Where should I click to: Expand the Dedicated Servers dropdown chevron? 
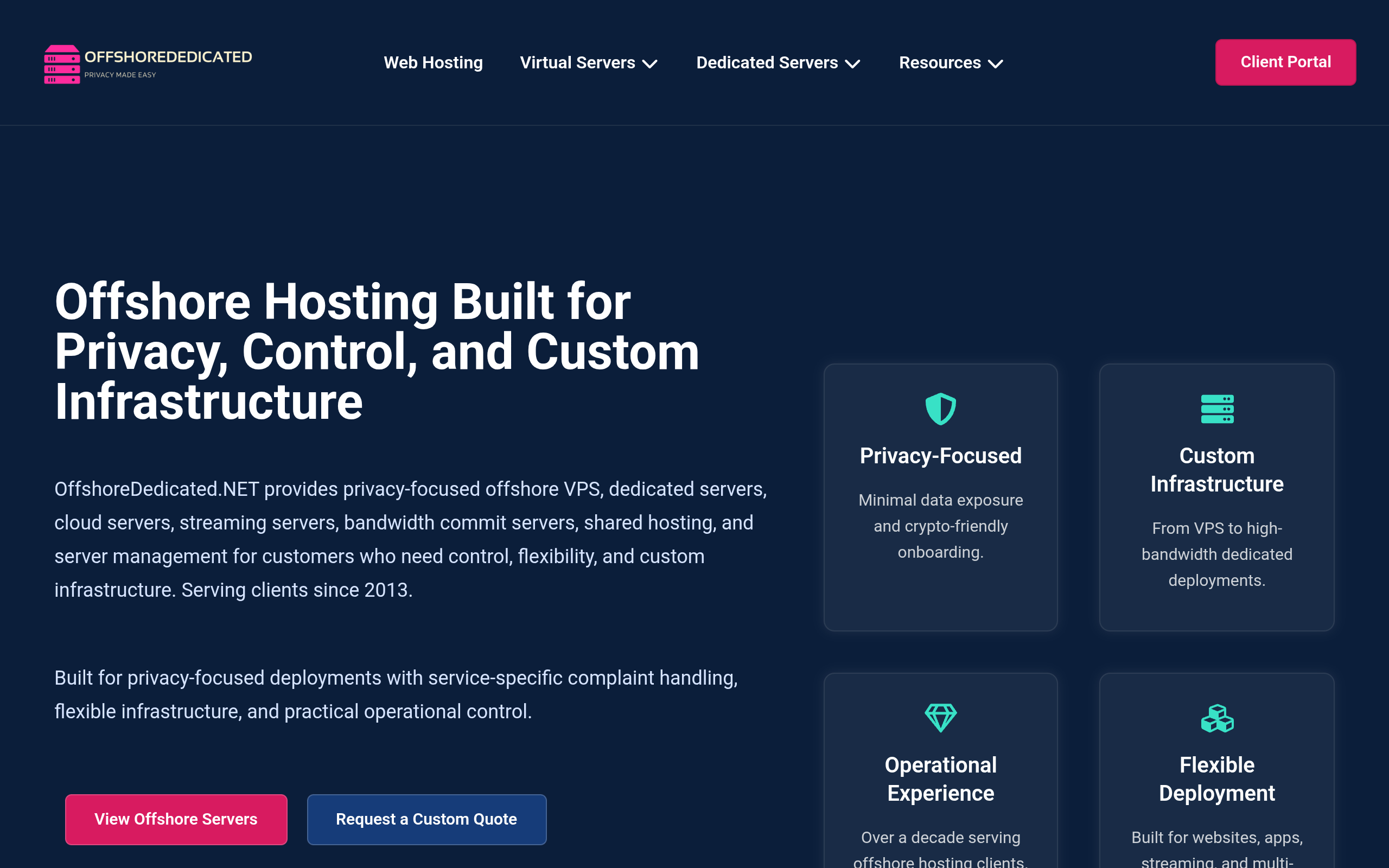click(x=853, y=63)
